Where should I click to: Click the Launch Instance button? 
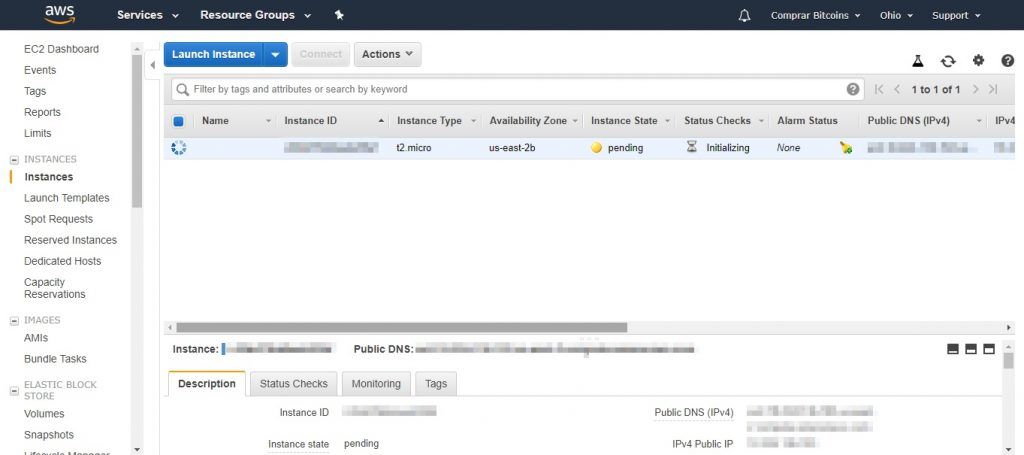[x=214, y=54]
